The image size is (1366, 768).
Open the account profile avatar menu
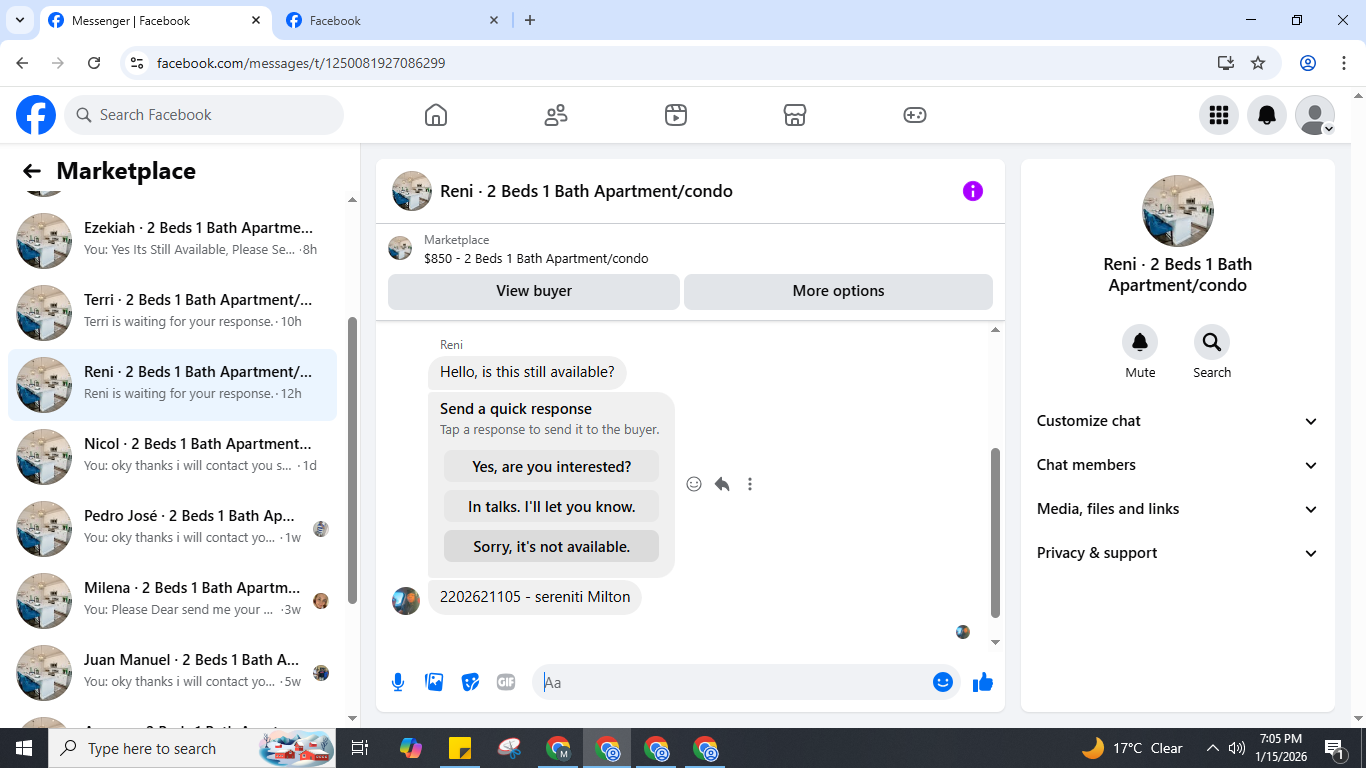(1315, 115)
